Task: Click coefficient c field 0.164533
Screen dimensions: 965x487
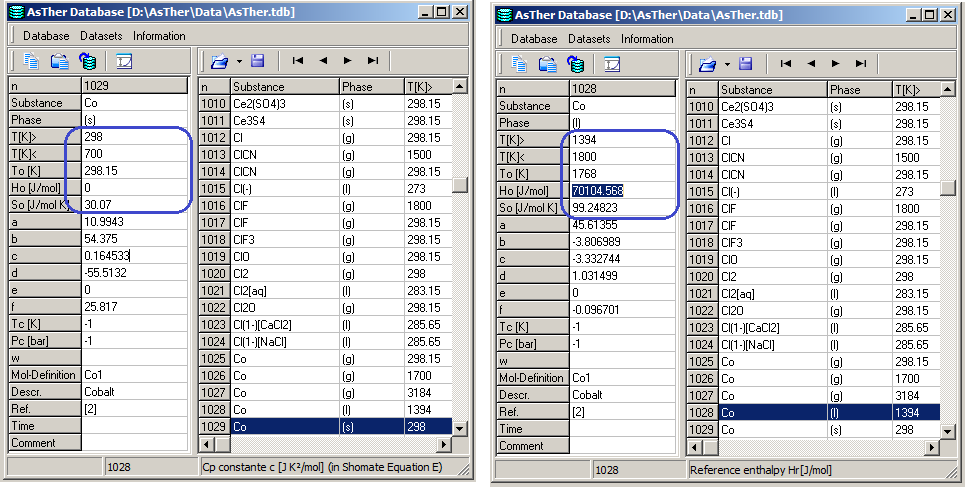Action: [x=134, y=256]
